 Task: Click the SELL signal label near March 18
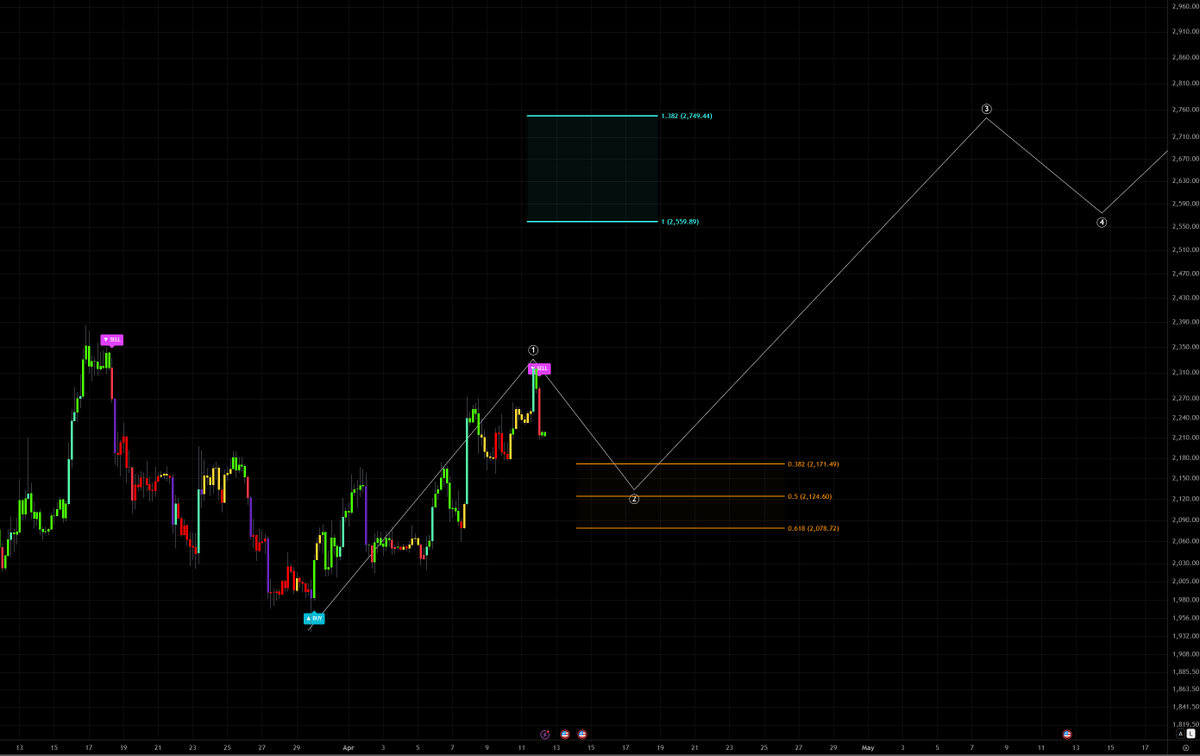(111, 340)
